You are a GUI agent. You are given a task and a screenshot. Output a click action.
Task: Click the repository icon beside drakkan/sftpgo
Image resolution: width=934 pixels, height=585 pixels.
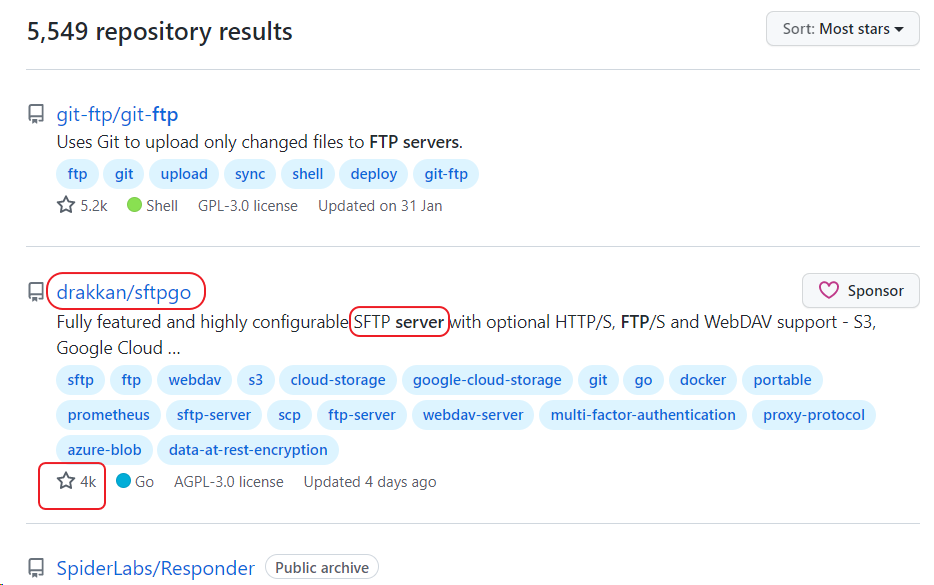(35, 291)
